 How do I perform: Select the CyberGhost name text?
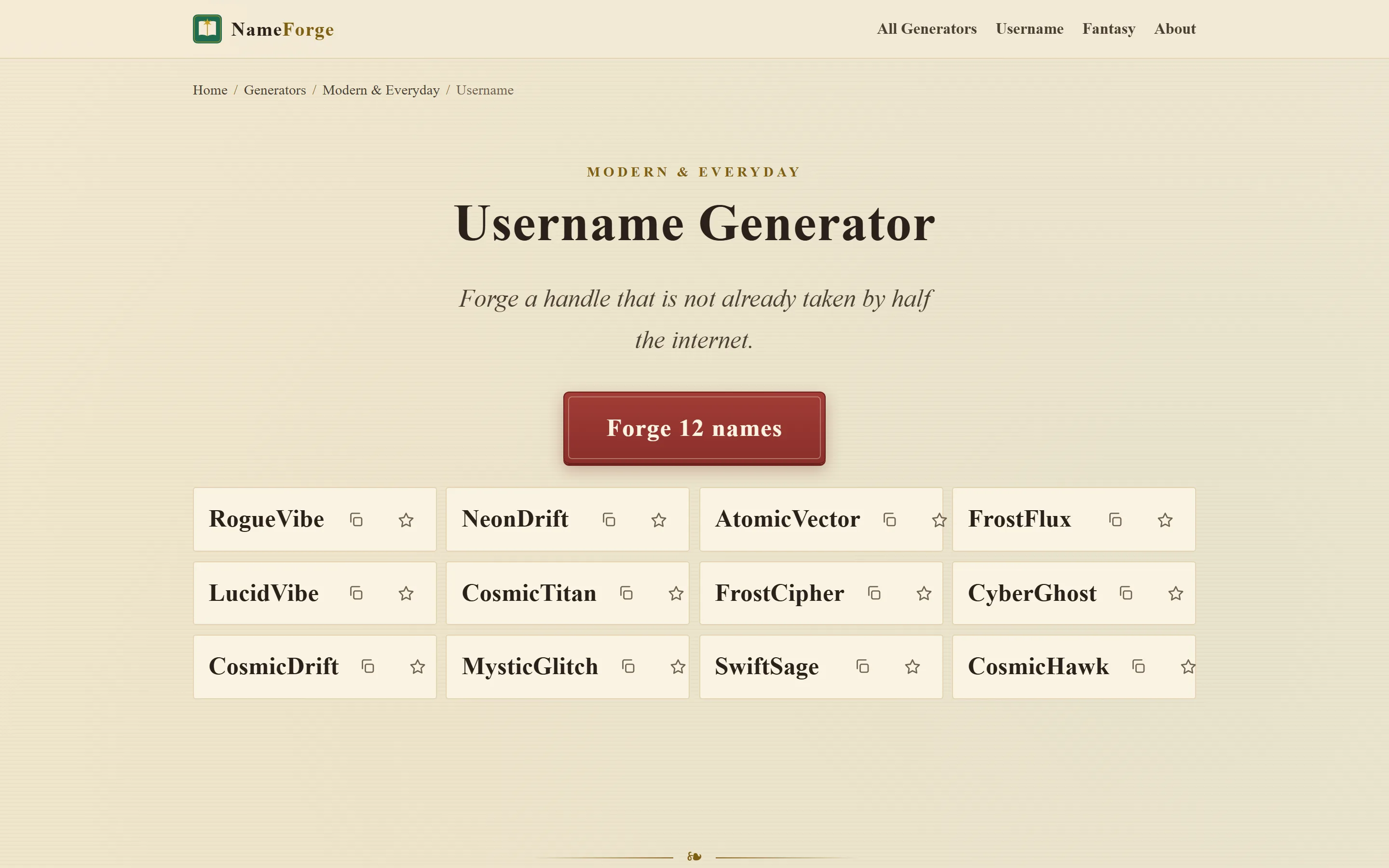point(1032,593)
